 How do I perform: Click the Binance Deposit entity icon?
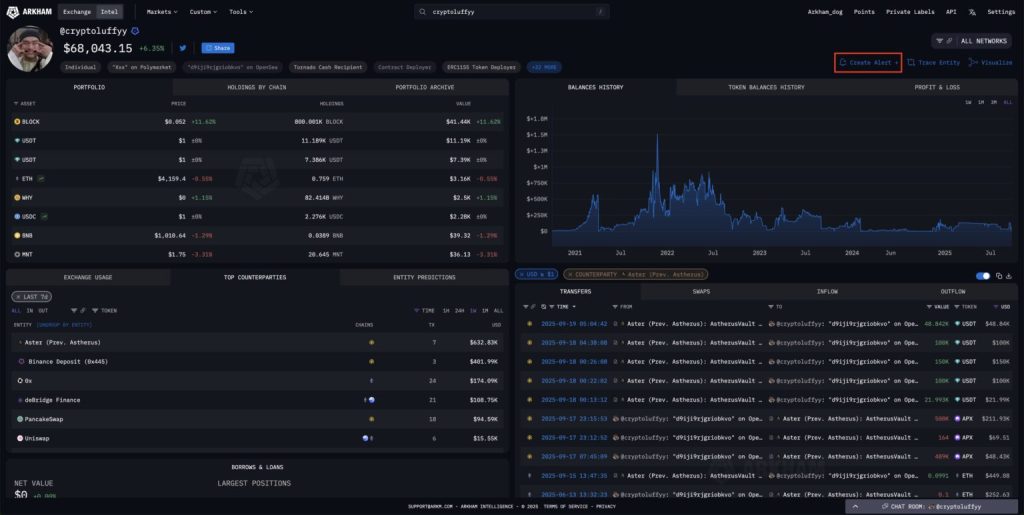pyautogui.click(x=22, y=362)
